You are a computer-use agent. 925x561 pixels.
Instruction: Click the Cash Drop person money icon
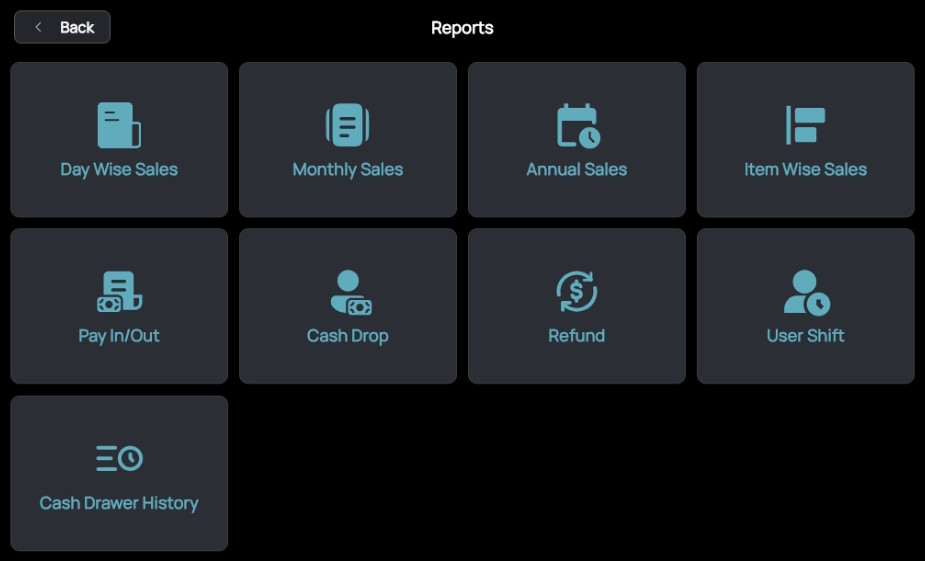click(351, 293)
